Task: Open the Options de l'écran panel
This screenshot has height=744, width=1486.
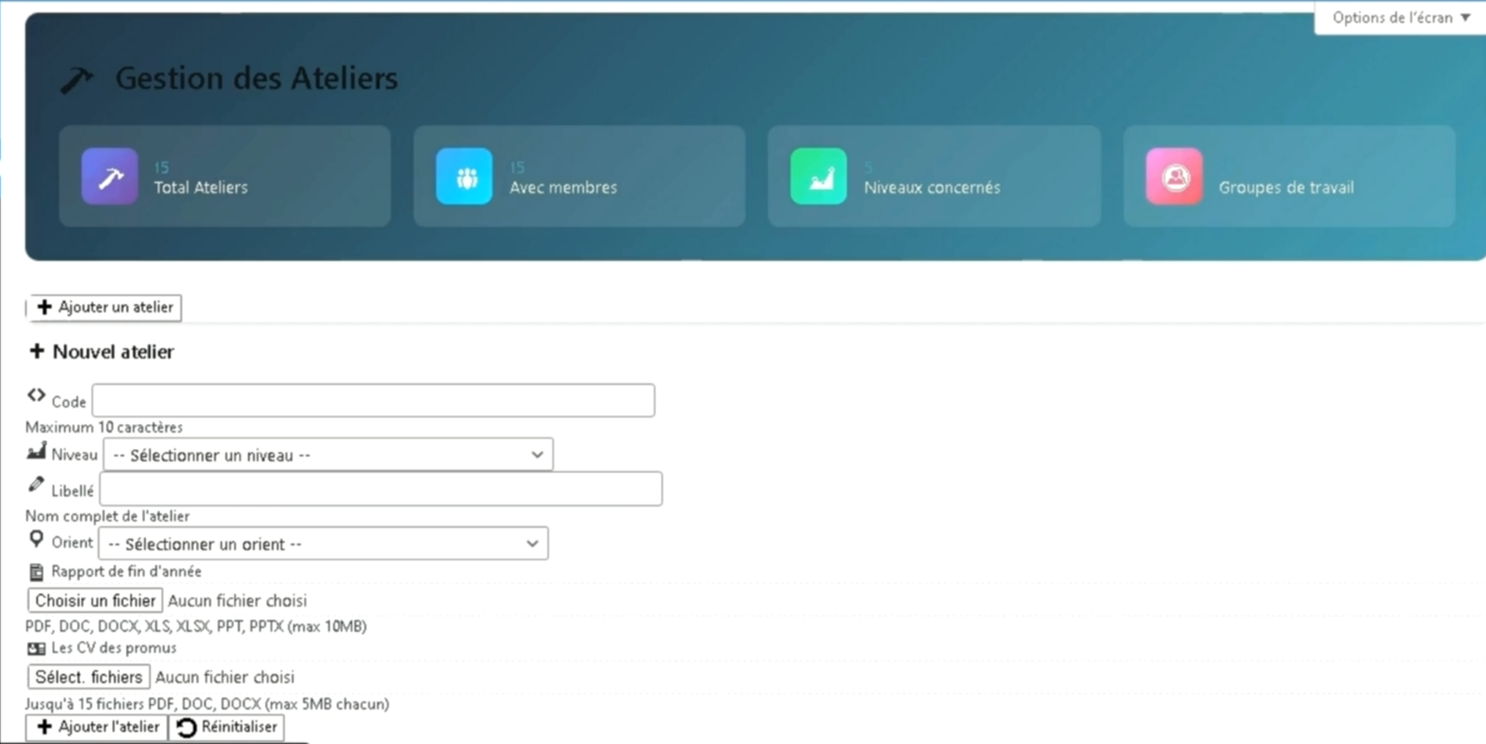Action: (x=1400, y=18)
